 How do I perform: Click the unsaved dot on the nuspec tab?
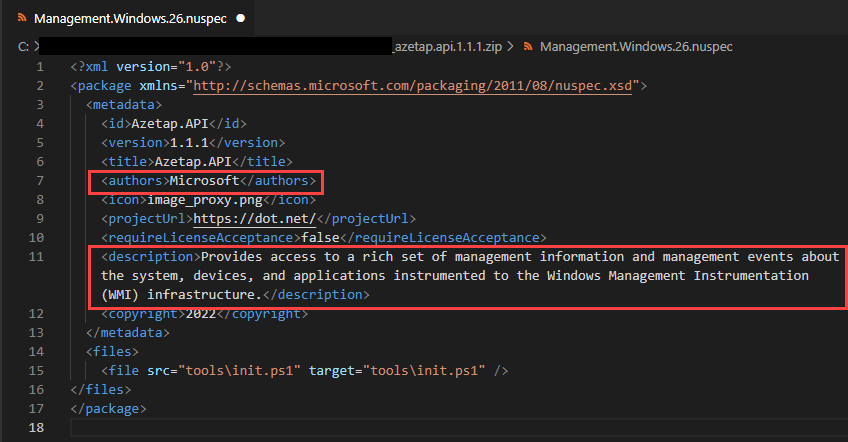pyautogui.click(x=241, y=18)
